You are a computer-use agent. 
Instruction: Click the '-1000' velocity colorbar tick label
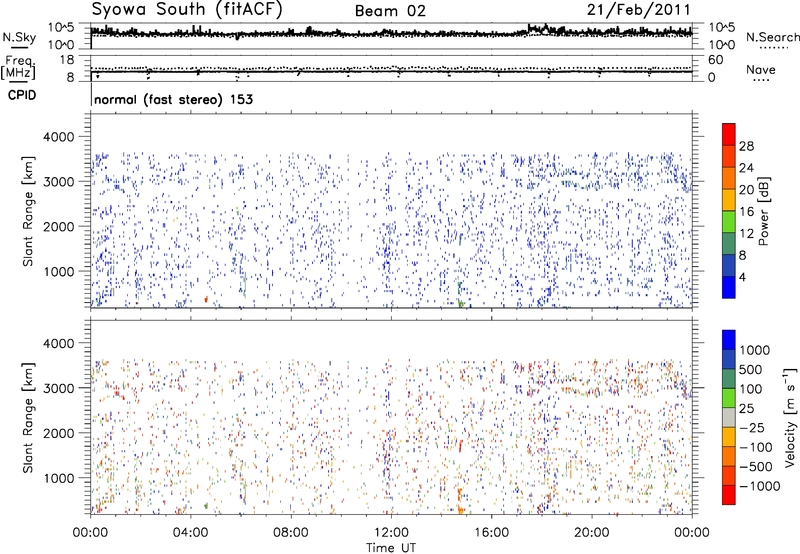tap(759, 486)
